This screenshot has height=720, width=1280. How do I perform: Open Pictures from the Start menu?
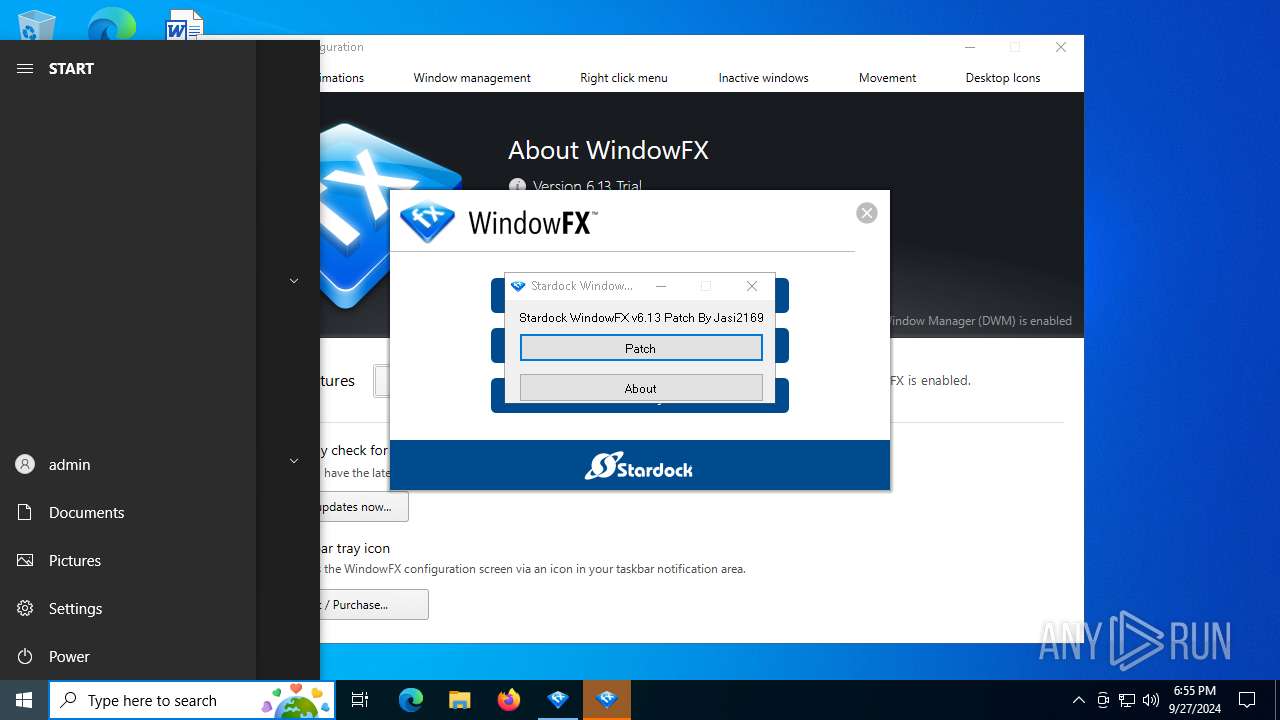click(128, 560)
